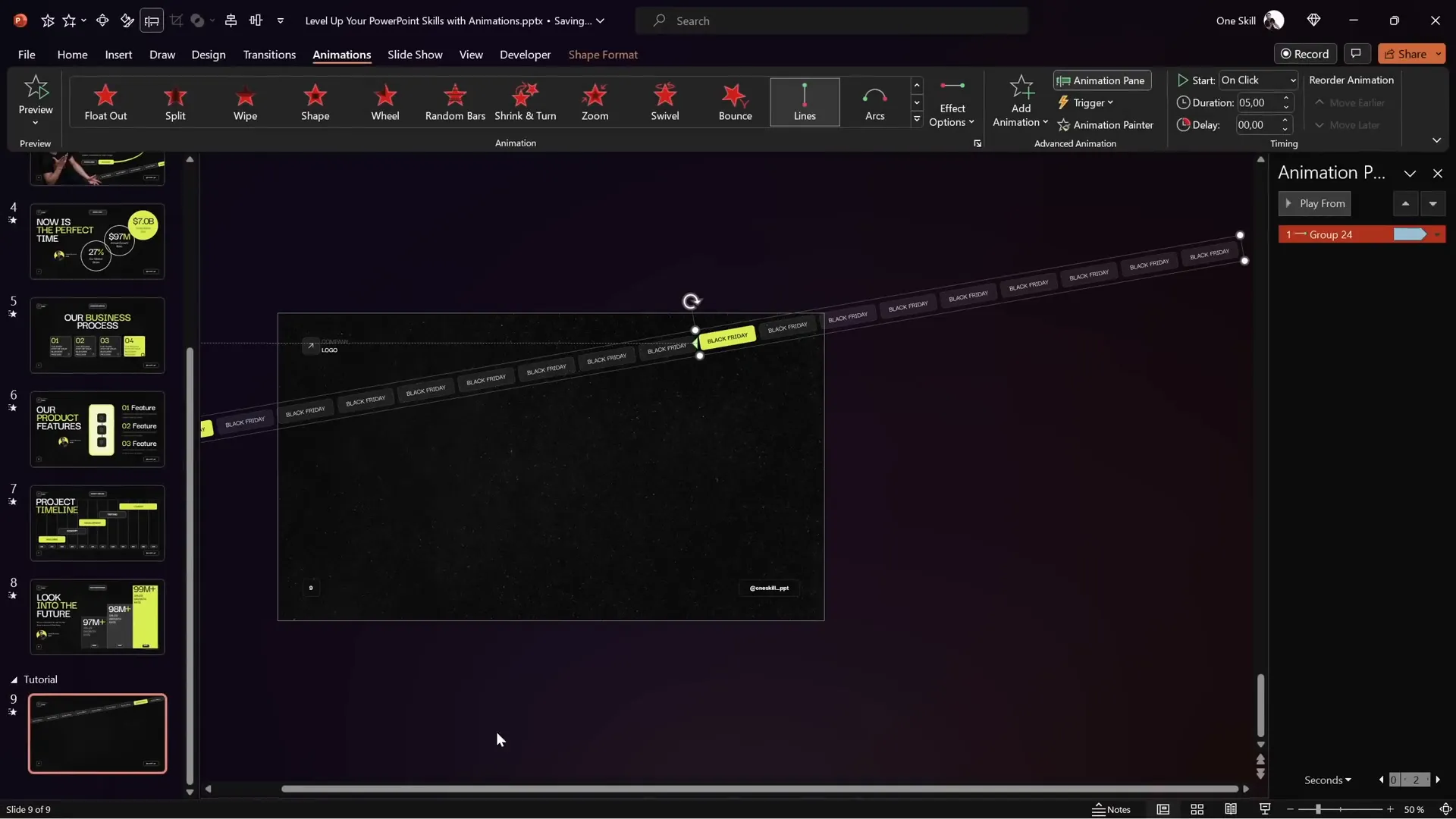
Task: Apply the Split animation effect
Action: [175, 102]
